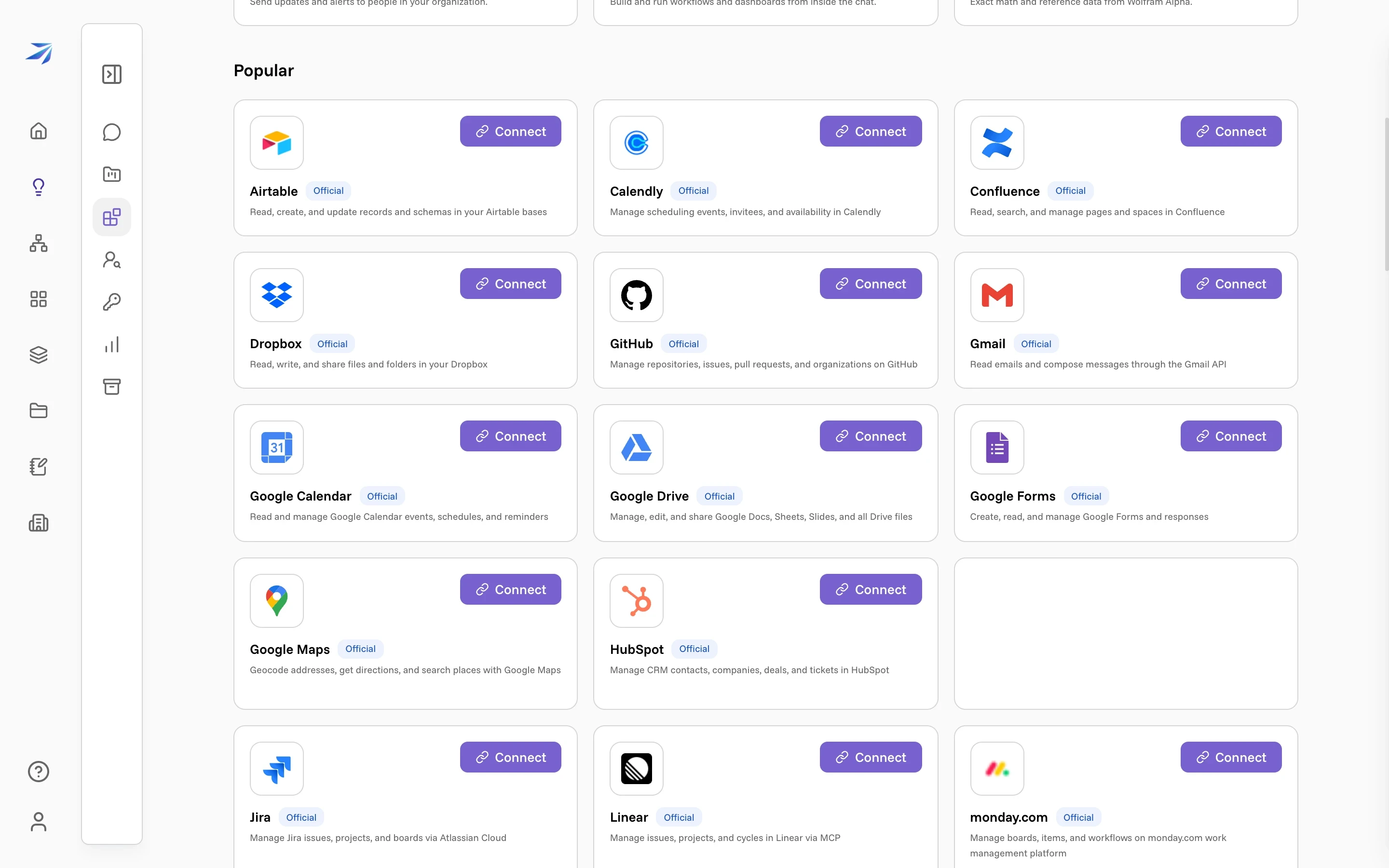Click the Popular section heading
Screen dimensions: 1389x868
263,70
